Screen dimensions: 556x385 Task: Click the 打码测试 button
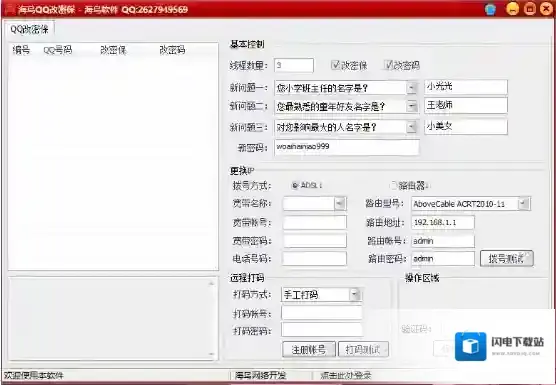(363, 350)
